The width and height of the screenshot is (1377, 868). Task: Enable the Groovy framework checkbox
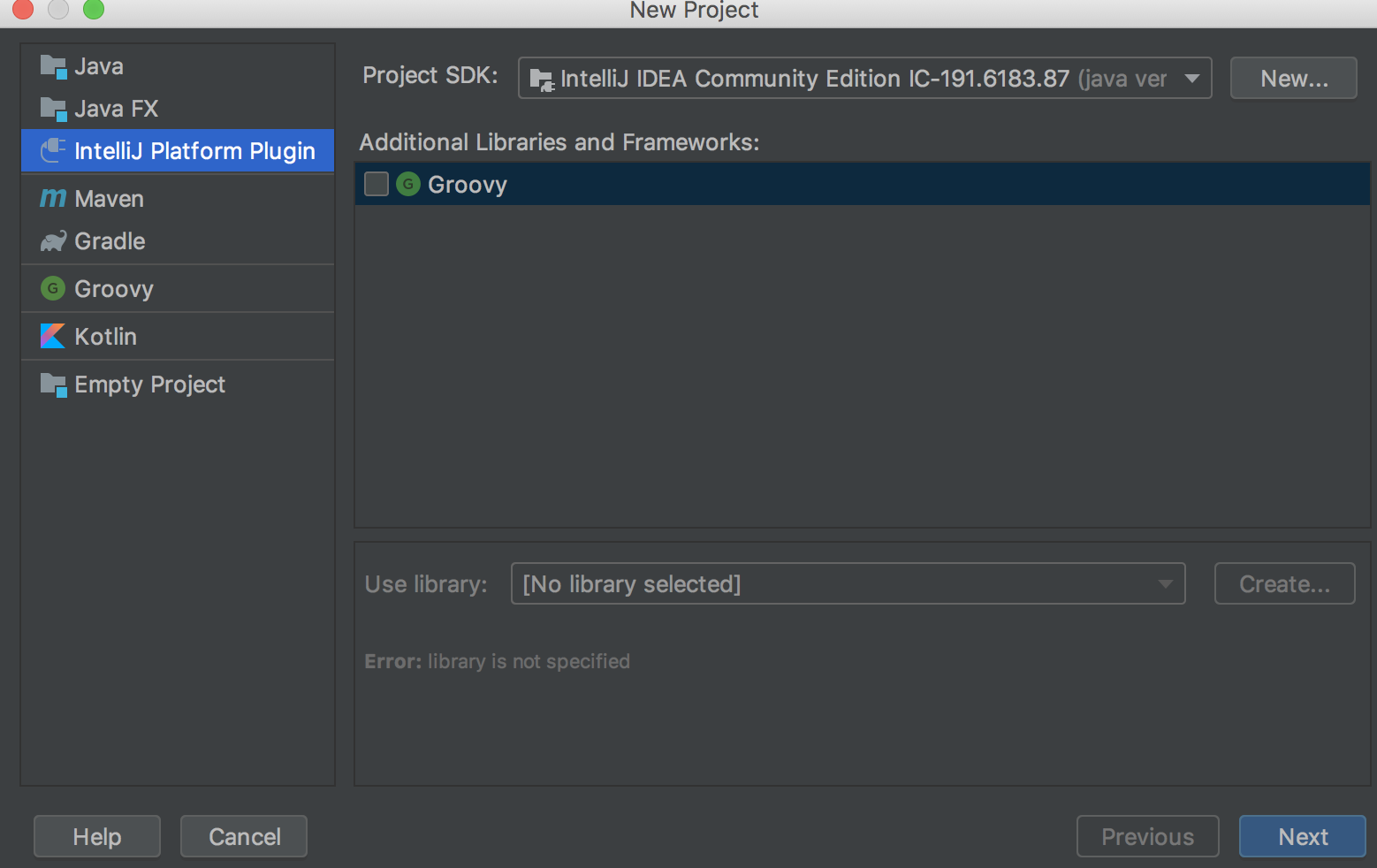(x=376, y=183)
